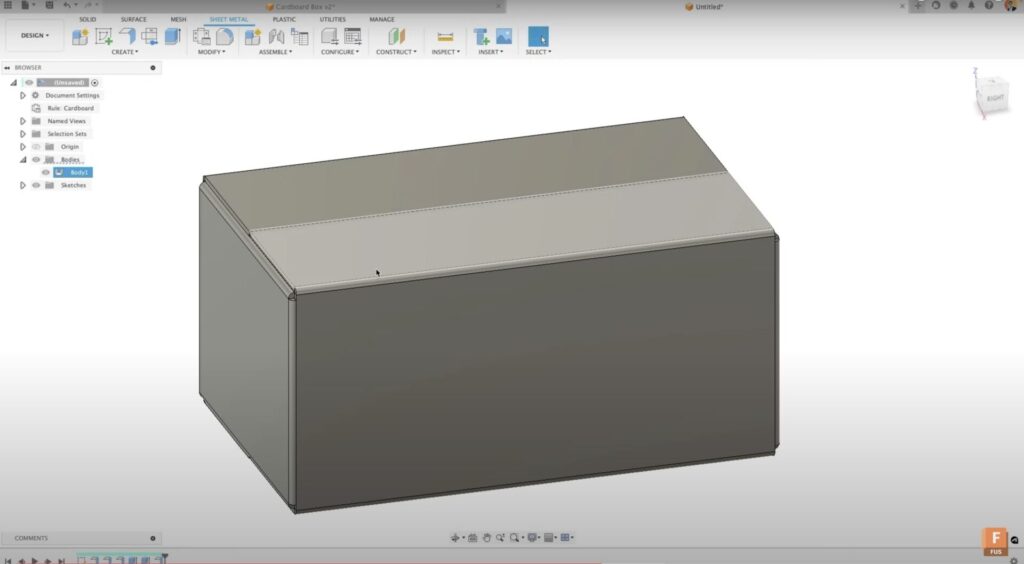Open the Modify dropdown menu

pyautogui.click(x=211, y=52)
